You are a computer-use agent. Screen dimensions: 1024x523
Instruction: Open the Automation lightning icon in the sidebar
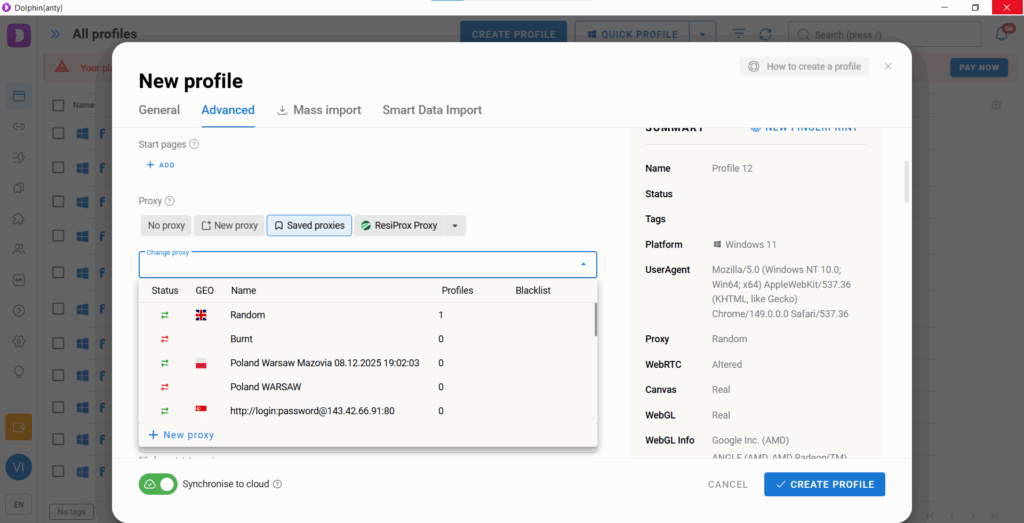pyautogui.click(x=19, y=157)
